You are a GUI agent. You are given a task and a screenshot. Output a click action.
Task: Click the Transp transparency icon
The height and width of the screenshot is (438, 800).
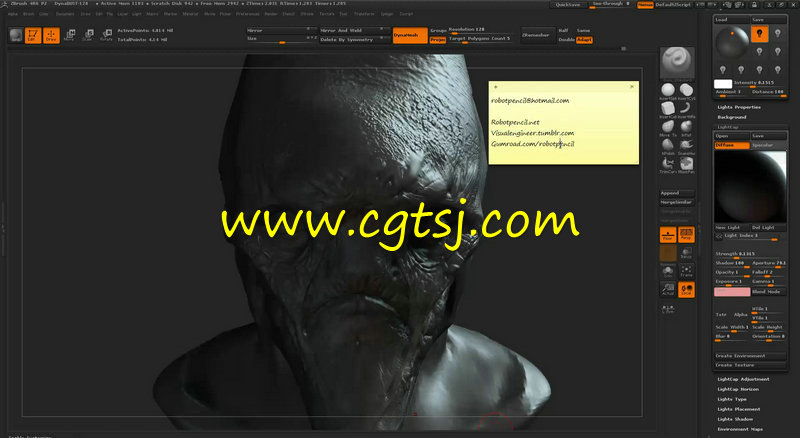point(686,253)
